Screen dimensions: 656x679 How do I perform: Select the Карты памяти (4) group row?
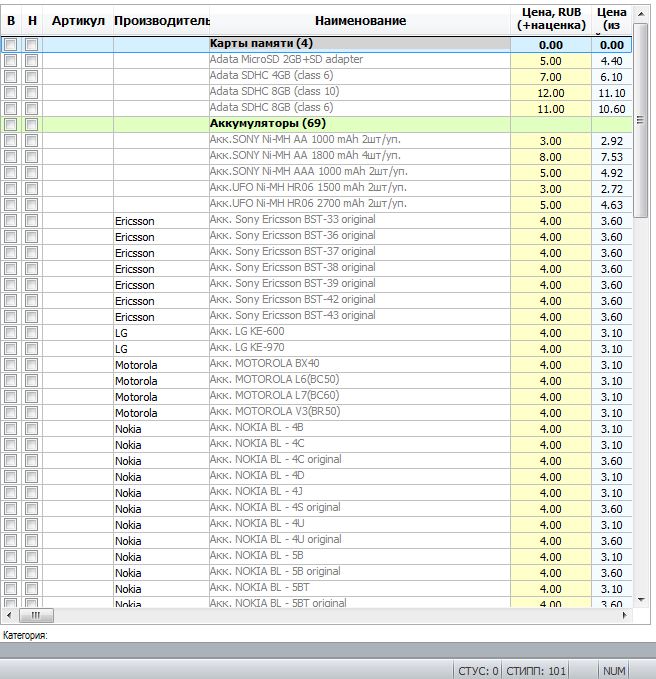316,45
